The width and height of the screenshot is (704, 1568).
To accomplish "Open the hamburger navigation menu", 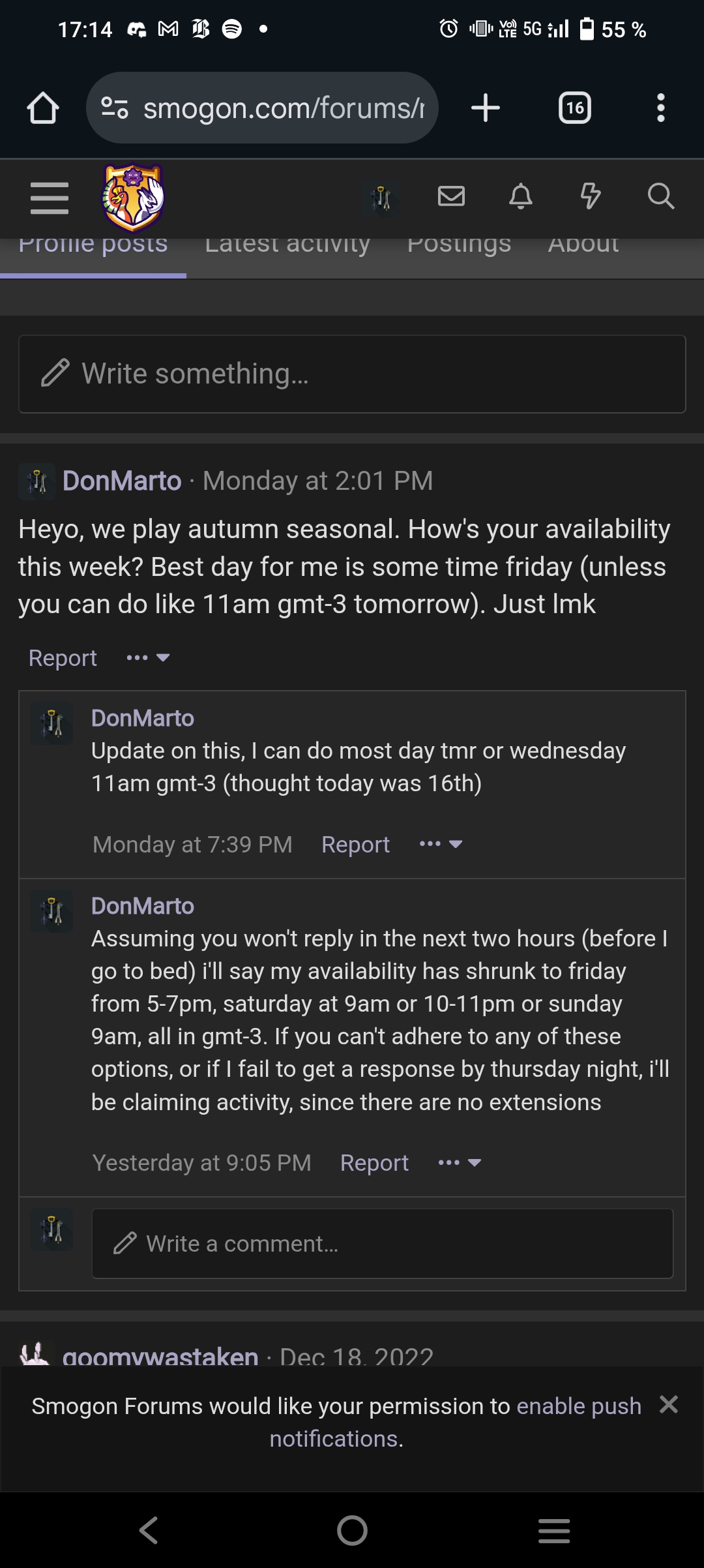I will [50, 198].
